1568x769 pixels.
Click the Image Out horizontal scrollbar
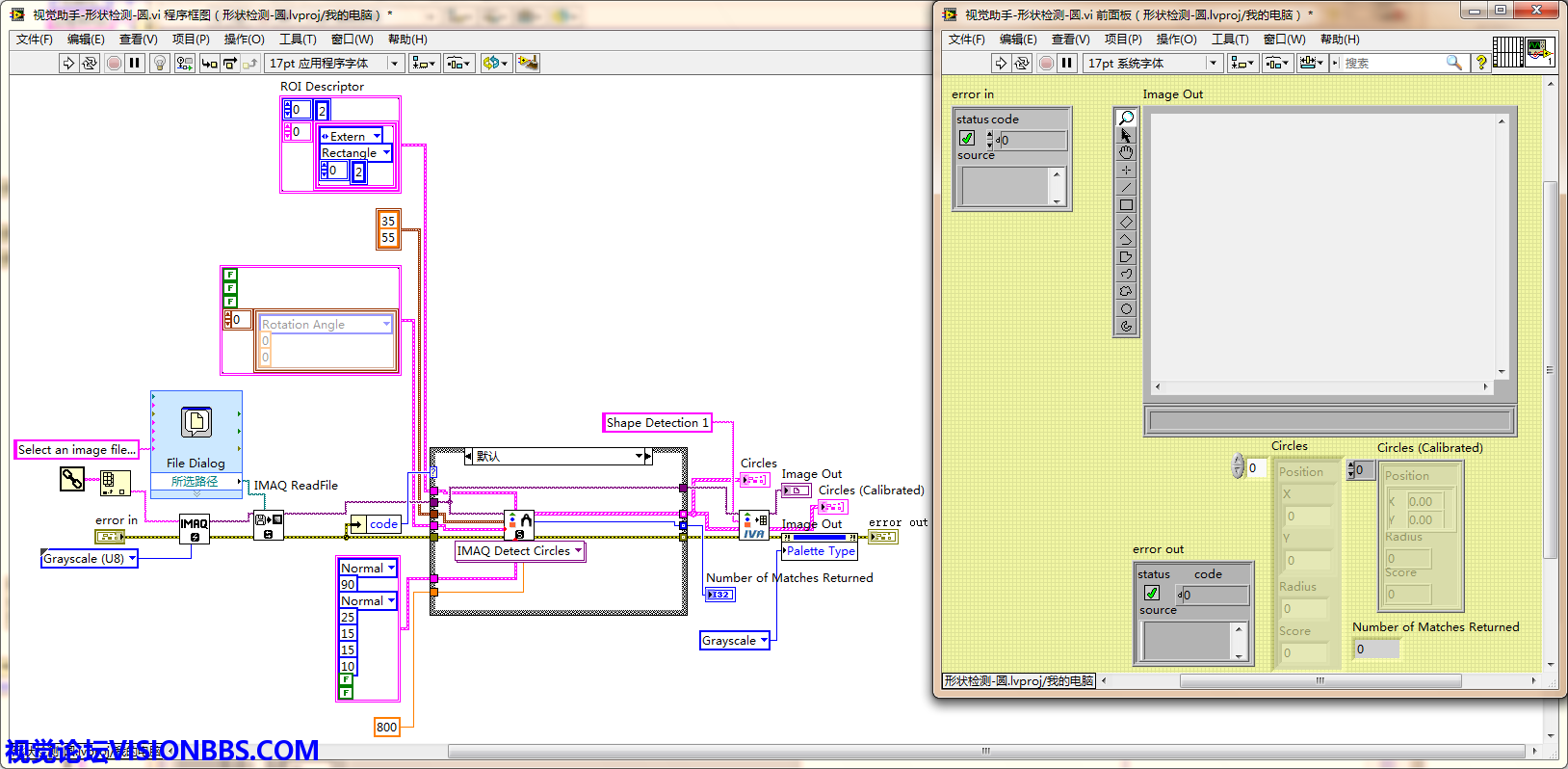point(1320,386)
